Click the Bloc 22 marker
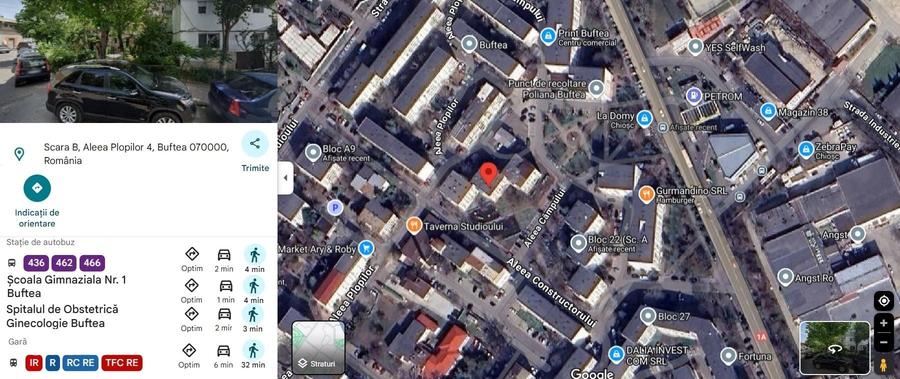 click(579, 243)
